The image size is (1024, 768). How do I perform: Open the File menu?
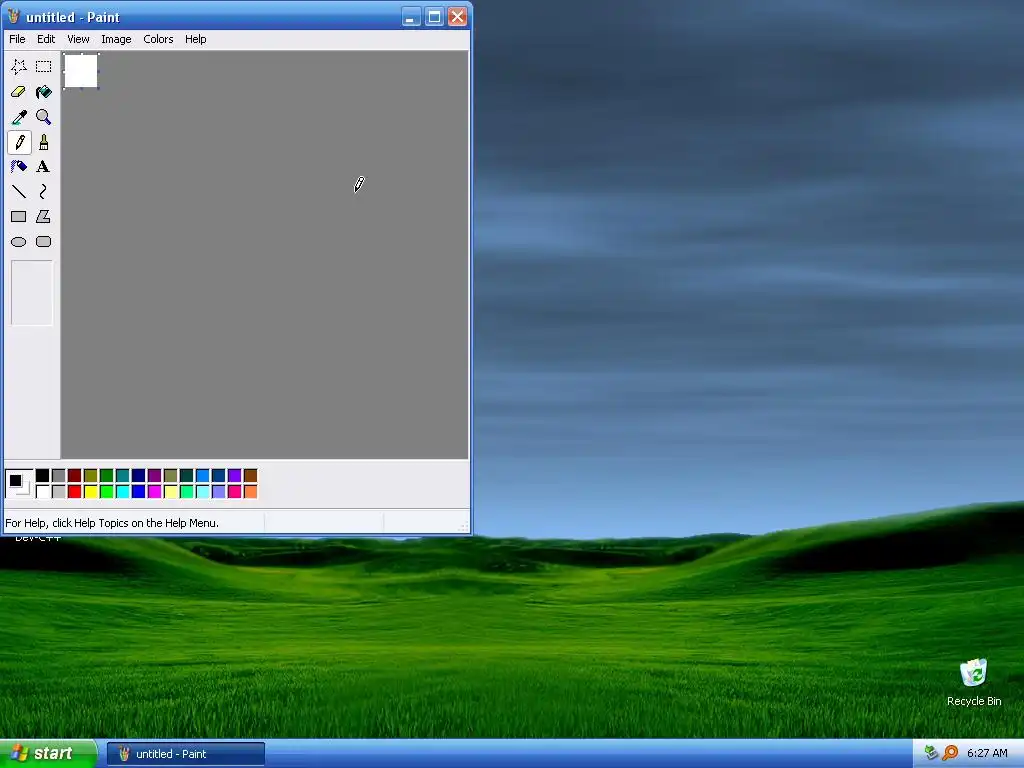pos(17,39)
